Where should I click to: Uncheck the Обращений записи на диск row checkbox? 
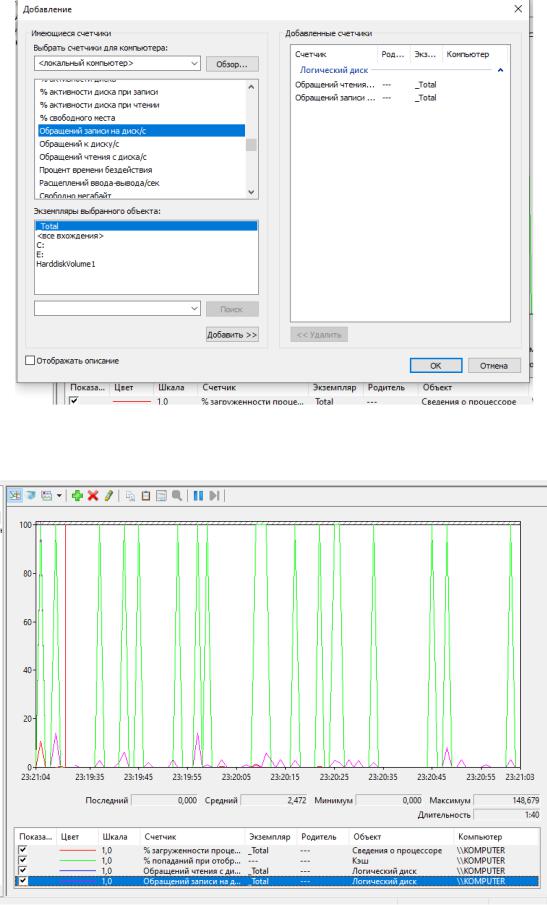pyautogui.click(x=23, y=881)
